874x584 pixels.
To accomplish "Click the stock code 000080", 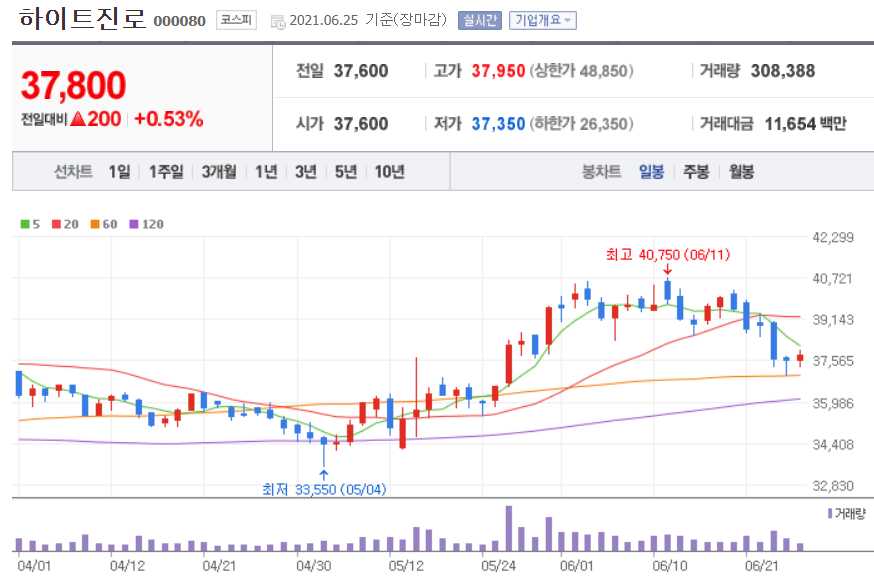I will pyautogui.click(x=179, y=21).
